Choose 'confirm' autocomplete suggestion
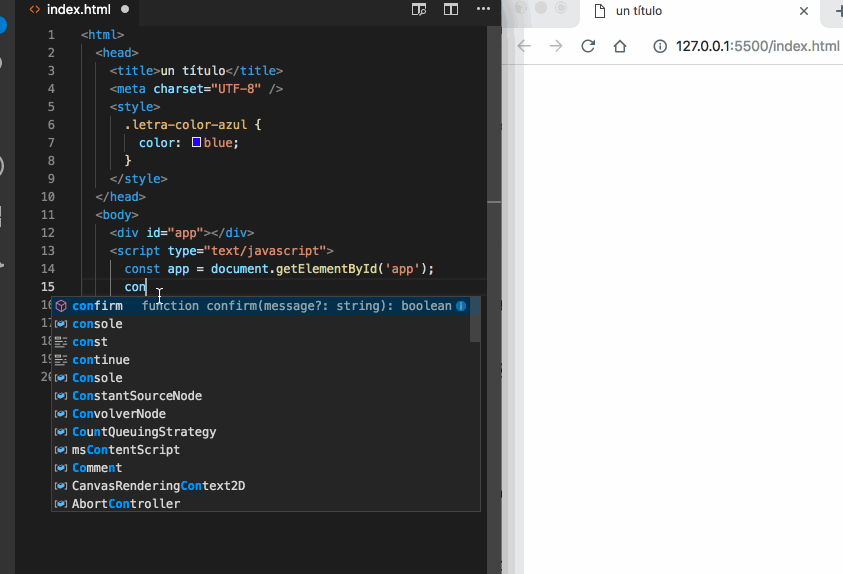The height and width of the screenshot is (574, 843). point(260,306)
